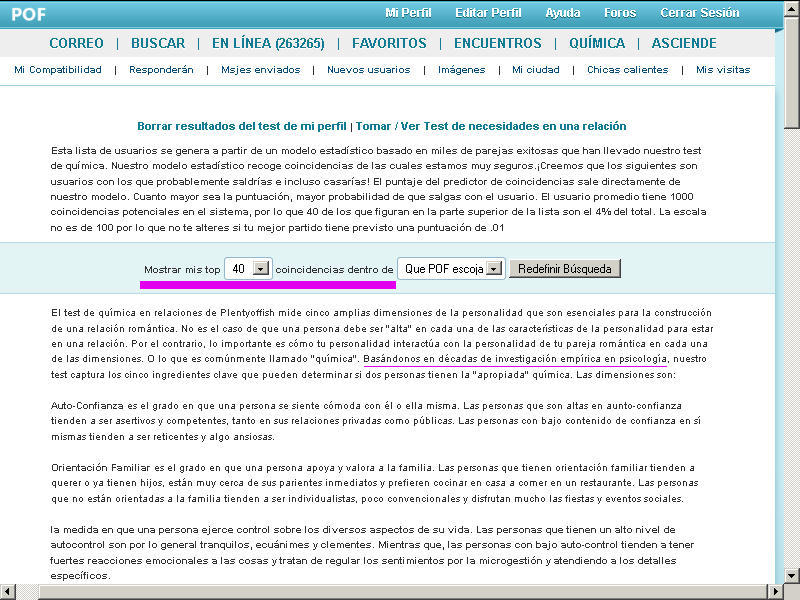Click Cerrar Sesión to log out
Screen dimensions: 800x600
(x=699, y=13)
